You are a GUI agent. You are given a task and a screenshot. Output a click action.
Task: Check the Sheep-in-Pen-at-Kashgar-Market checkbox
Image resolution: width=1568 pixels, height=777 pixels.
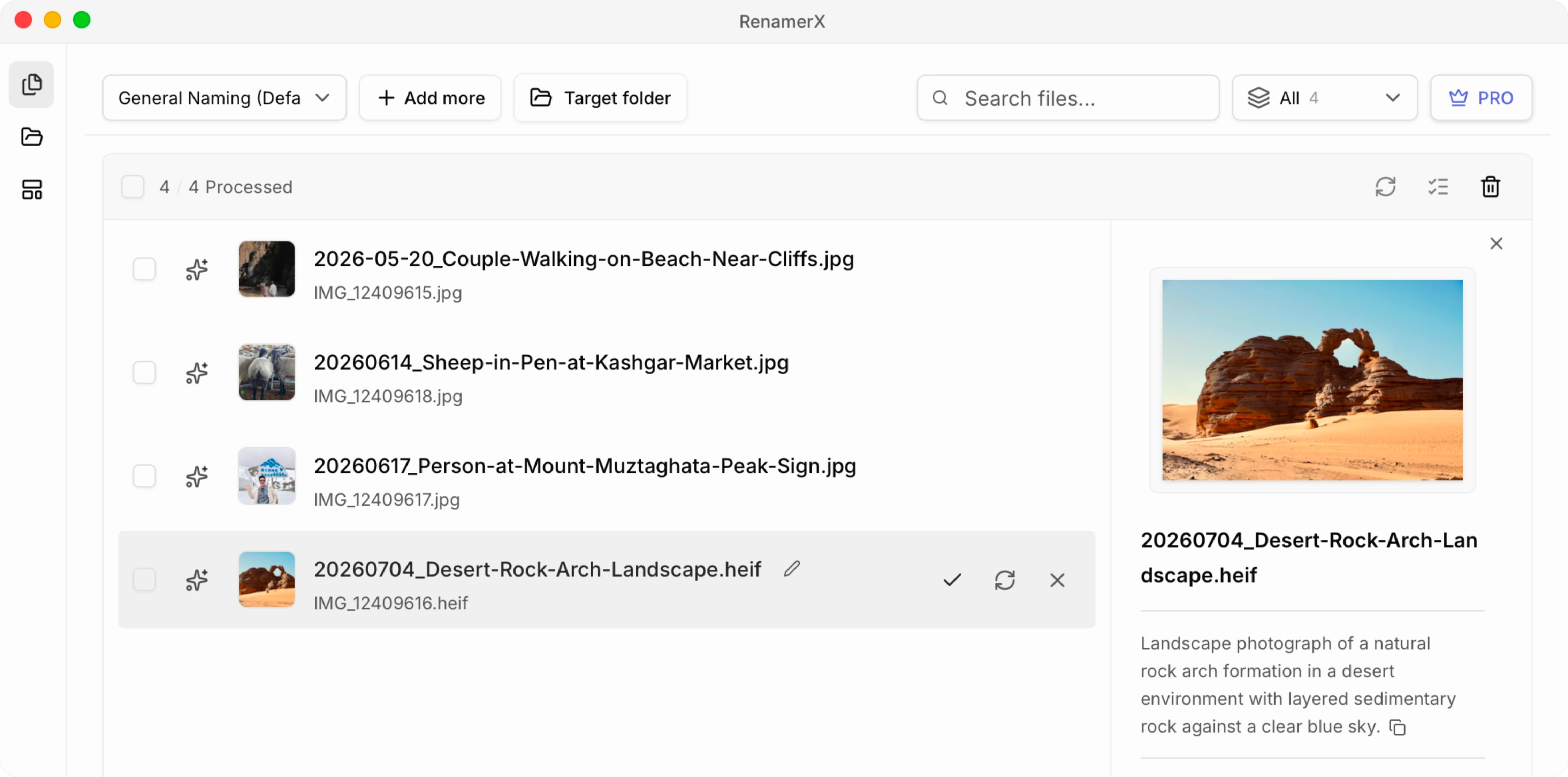click(144, 372)
